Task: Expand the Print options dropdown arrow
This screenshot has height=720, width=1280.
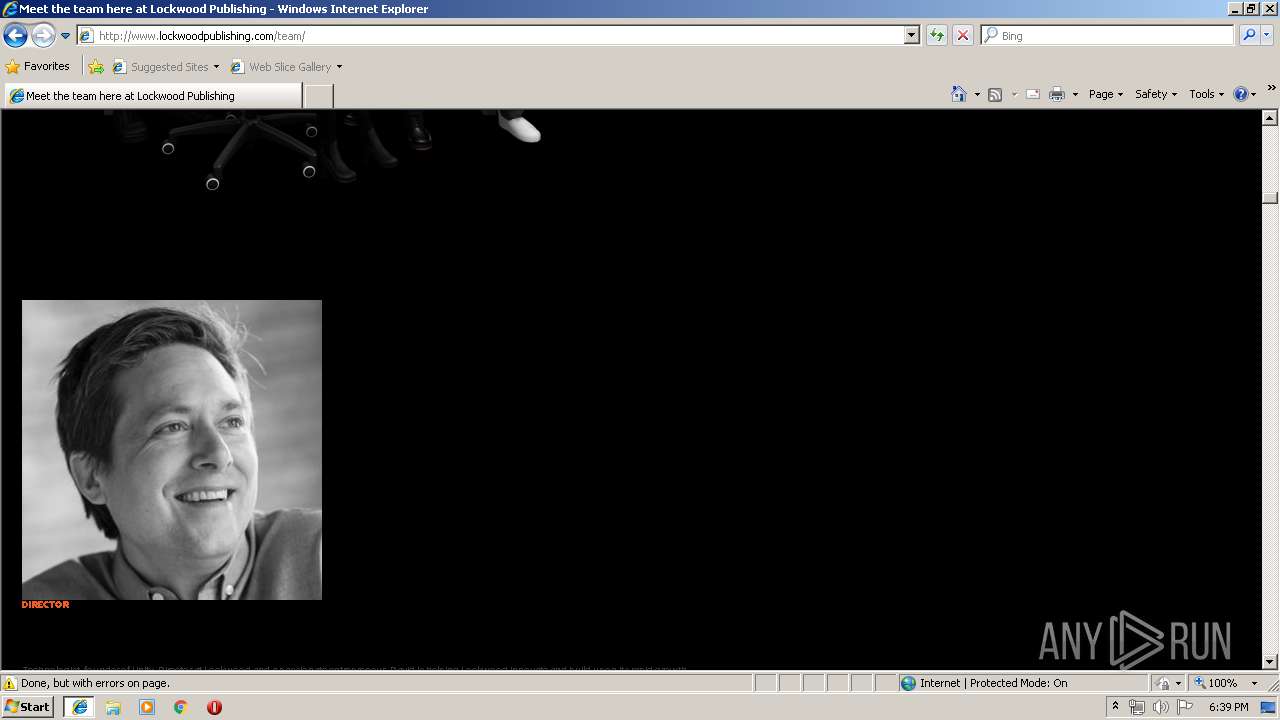Action: (x=1075, y=94)
